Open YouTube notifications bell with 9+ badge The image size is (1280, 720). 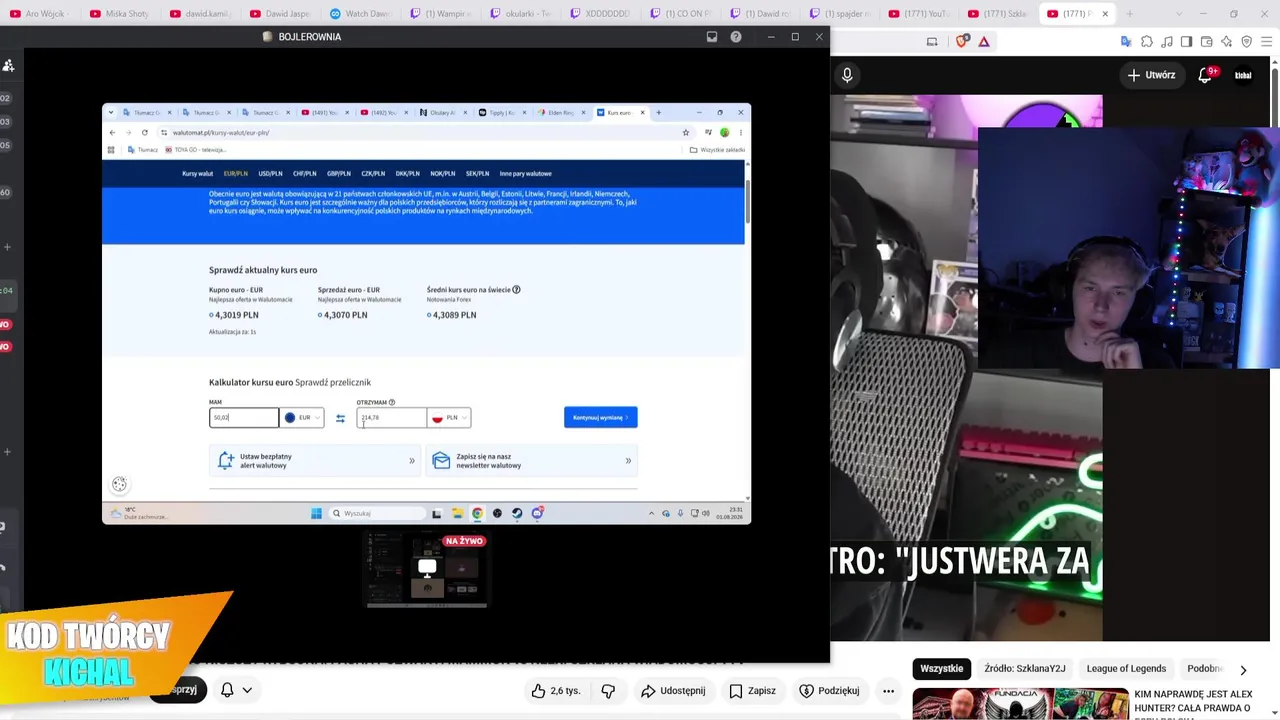click(x=1206, y=75)
